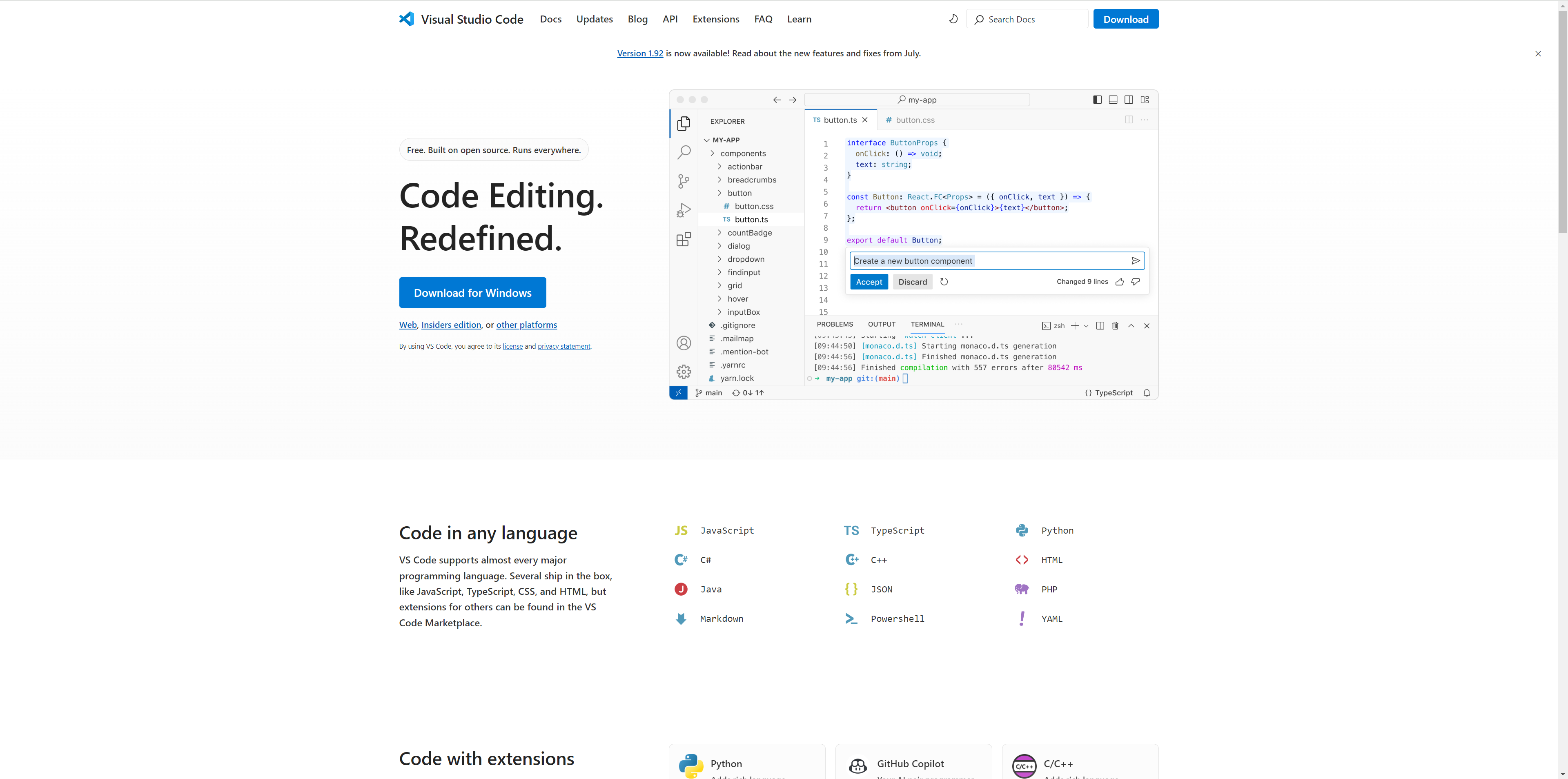Select button.css in the explorer tree
This screenshot has height=779, width=1568.
(753, 206)
